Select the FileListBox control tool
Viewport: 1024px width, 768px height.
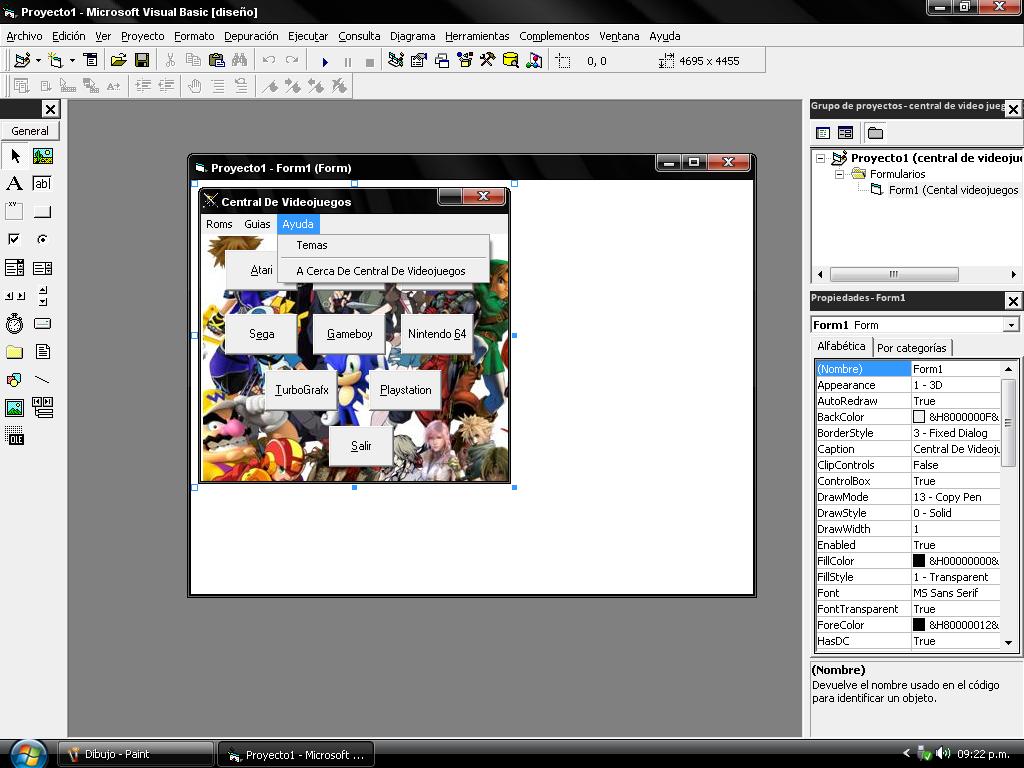coord(42,352)
